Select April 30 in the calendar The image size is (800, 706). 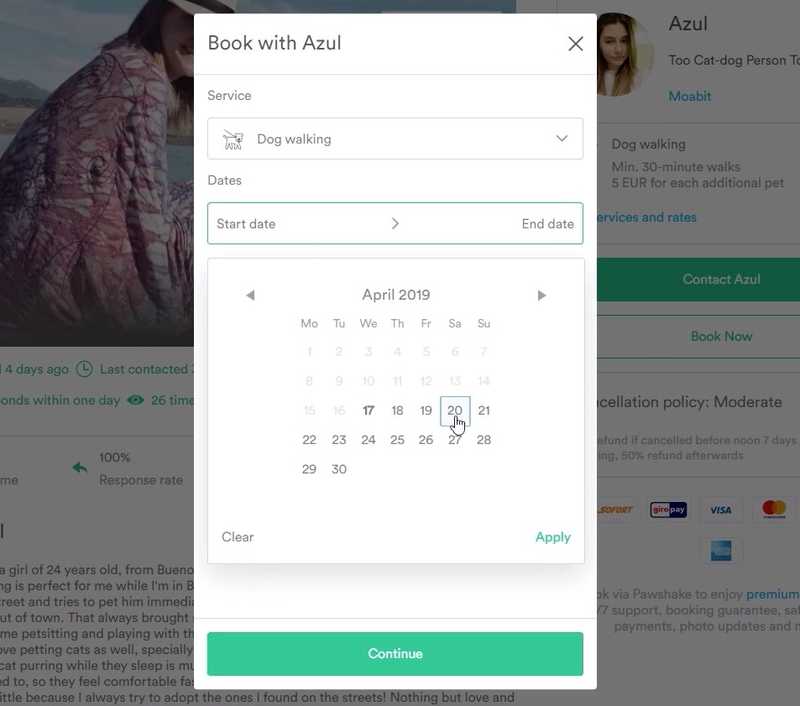click(339, 469)
